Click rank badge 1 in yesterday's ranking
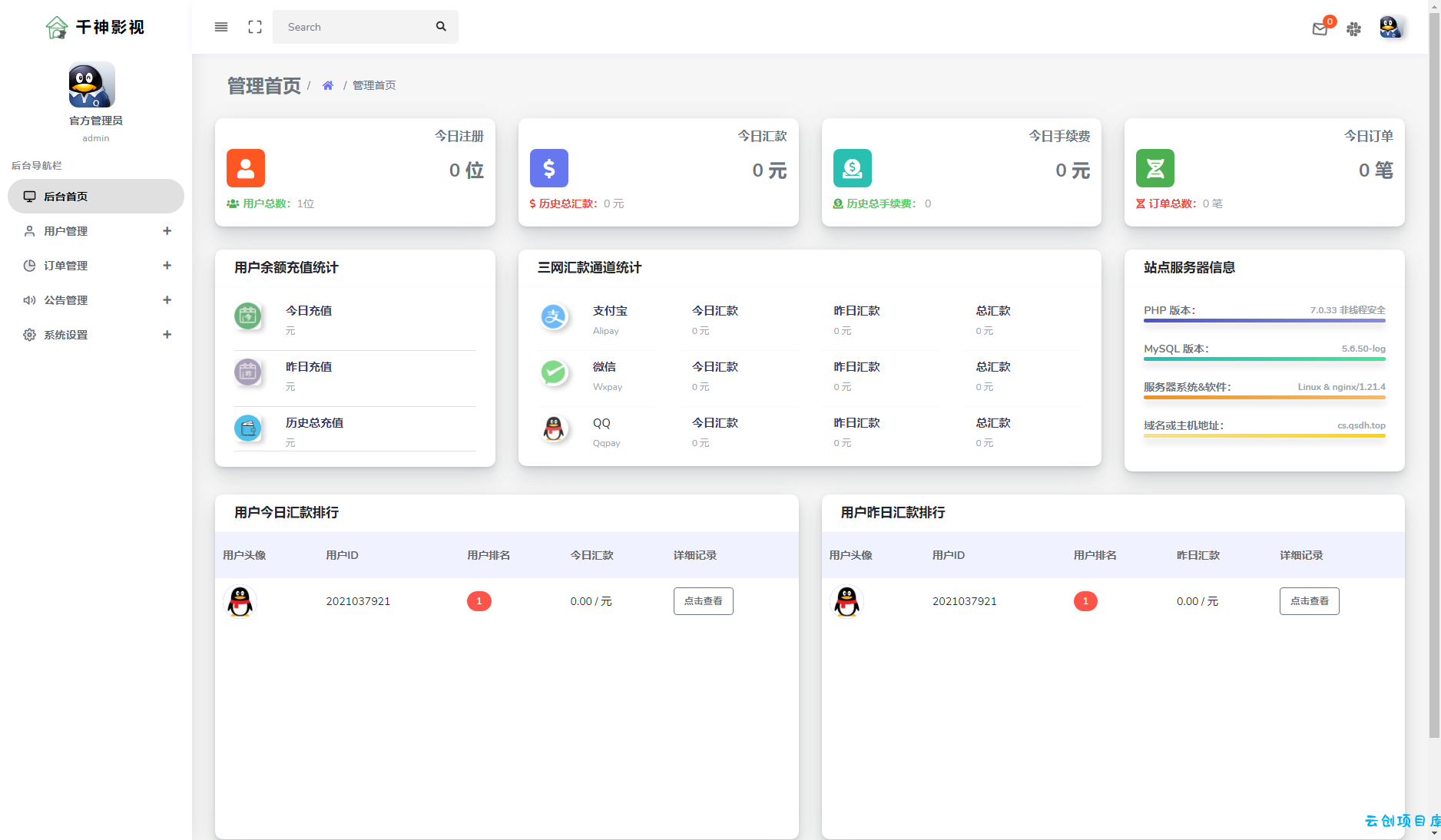 (x=1085, y=601)
